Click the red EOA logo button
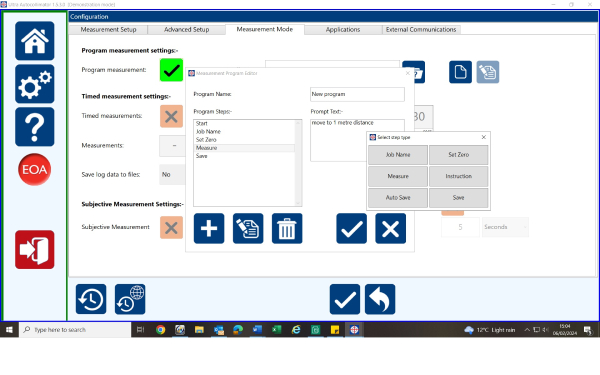 pos(34,169)
